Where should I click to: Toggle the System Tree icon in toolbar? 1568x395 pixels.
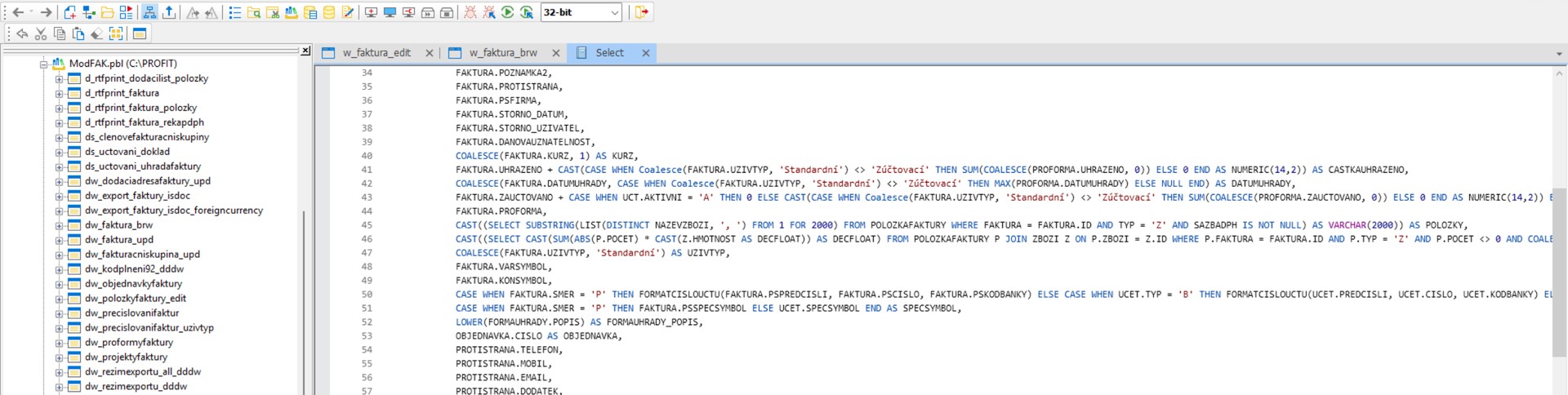(149, 12)
